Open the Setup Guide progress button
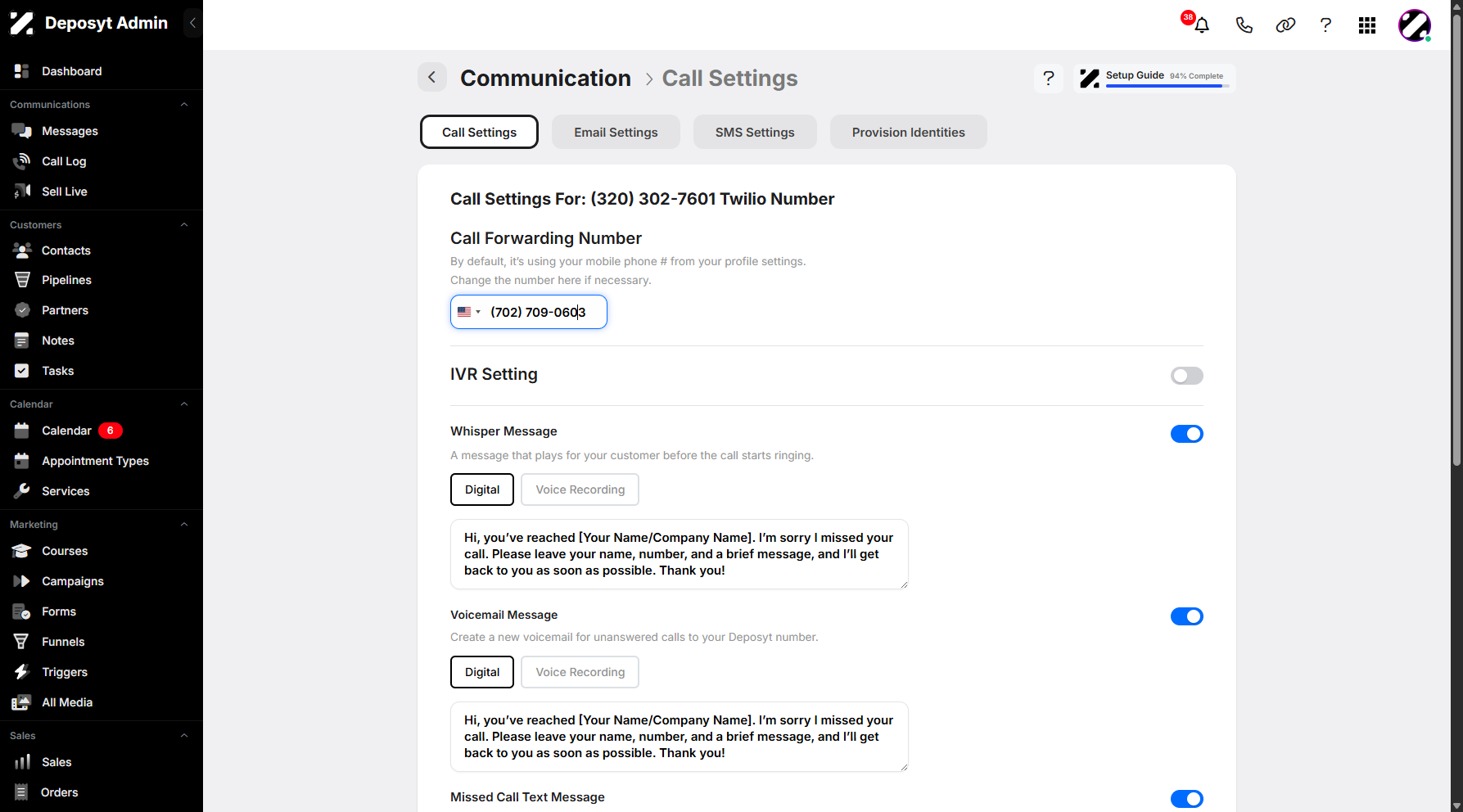The width and height of the screenshot is (1463, 812). coord(1154,79)
